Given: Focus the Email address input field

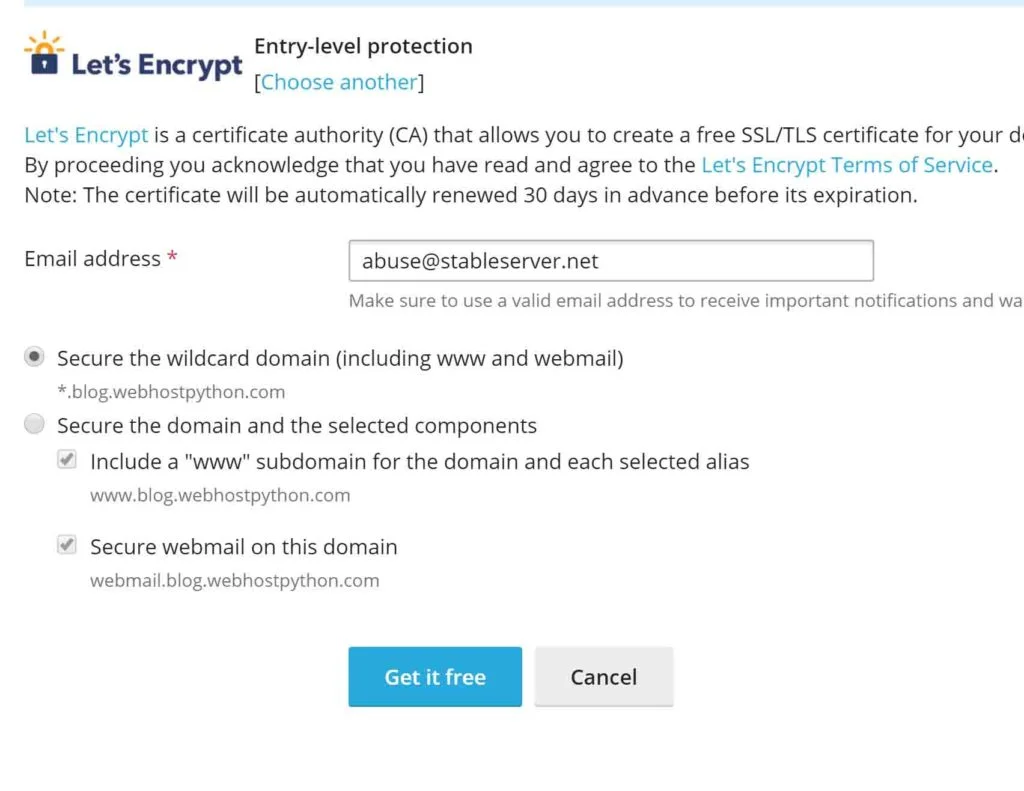Looking at the screenshot, I should click(x=611, y=261).
